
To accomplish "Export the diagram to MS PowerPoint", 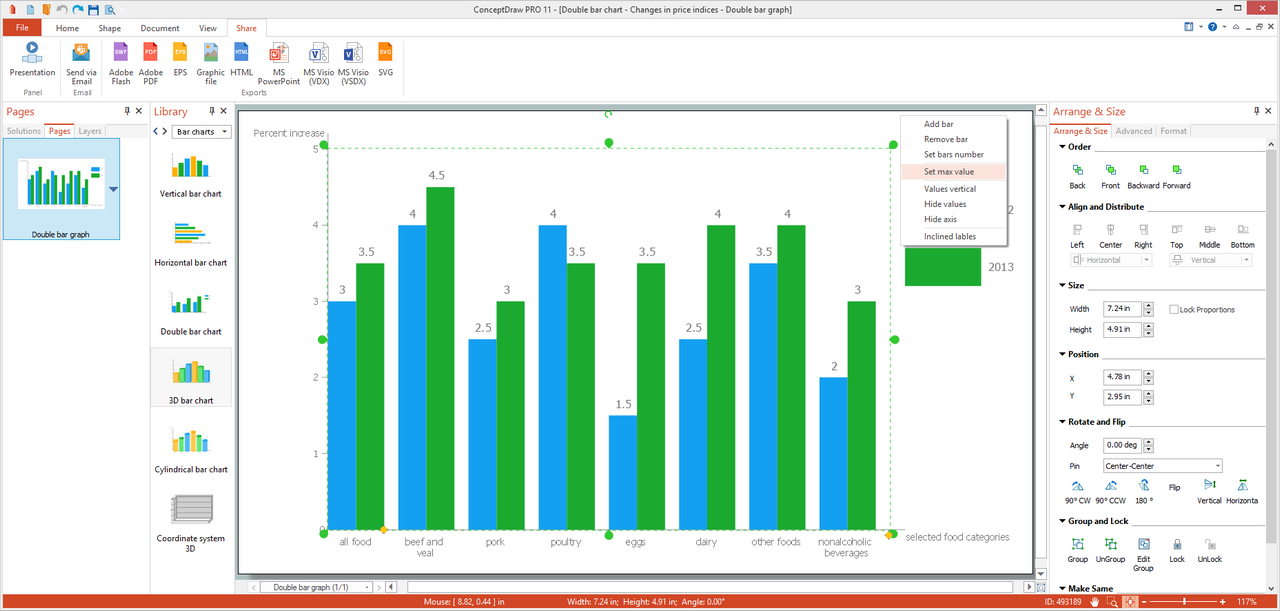I will 279,54.
